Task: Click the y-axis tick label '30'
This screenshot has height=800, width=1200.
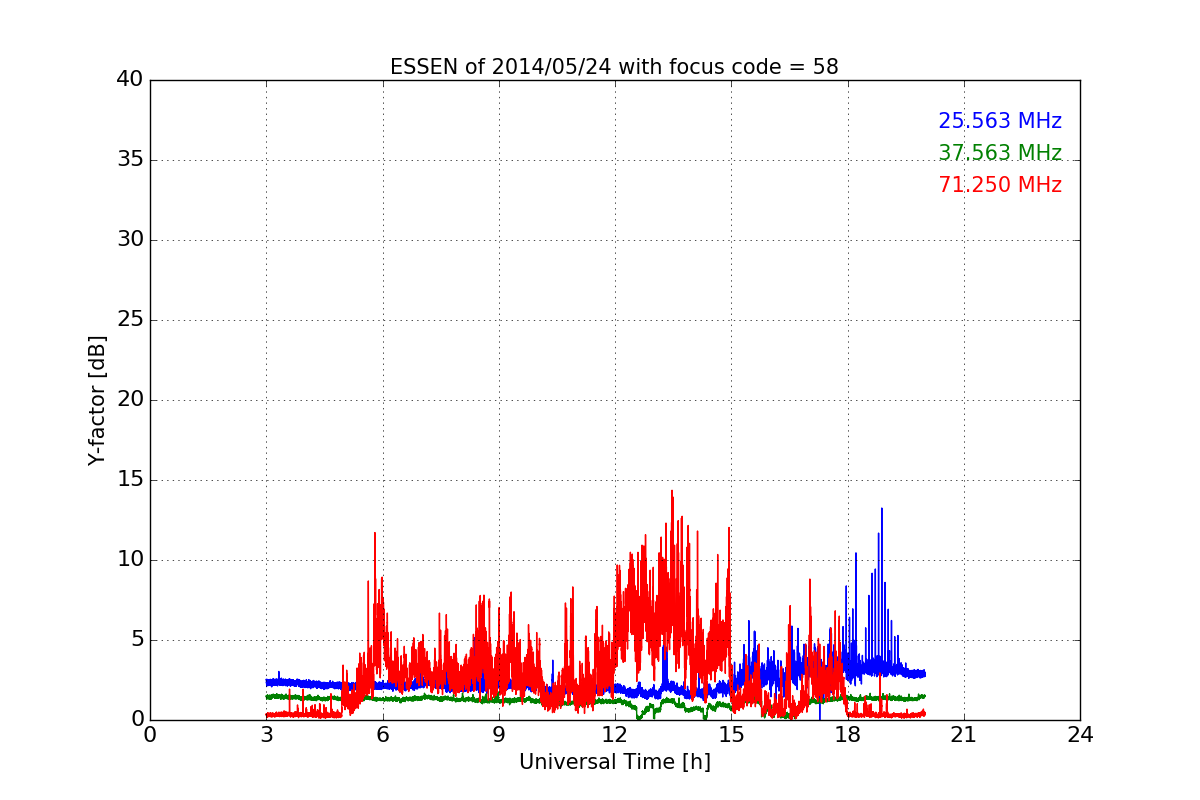Action: 130,240
